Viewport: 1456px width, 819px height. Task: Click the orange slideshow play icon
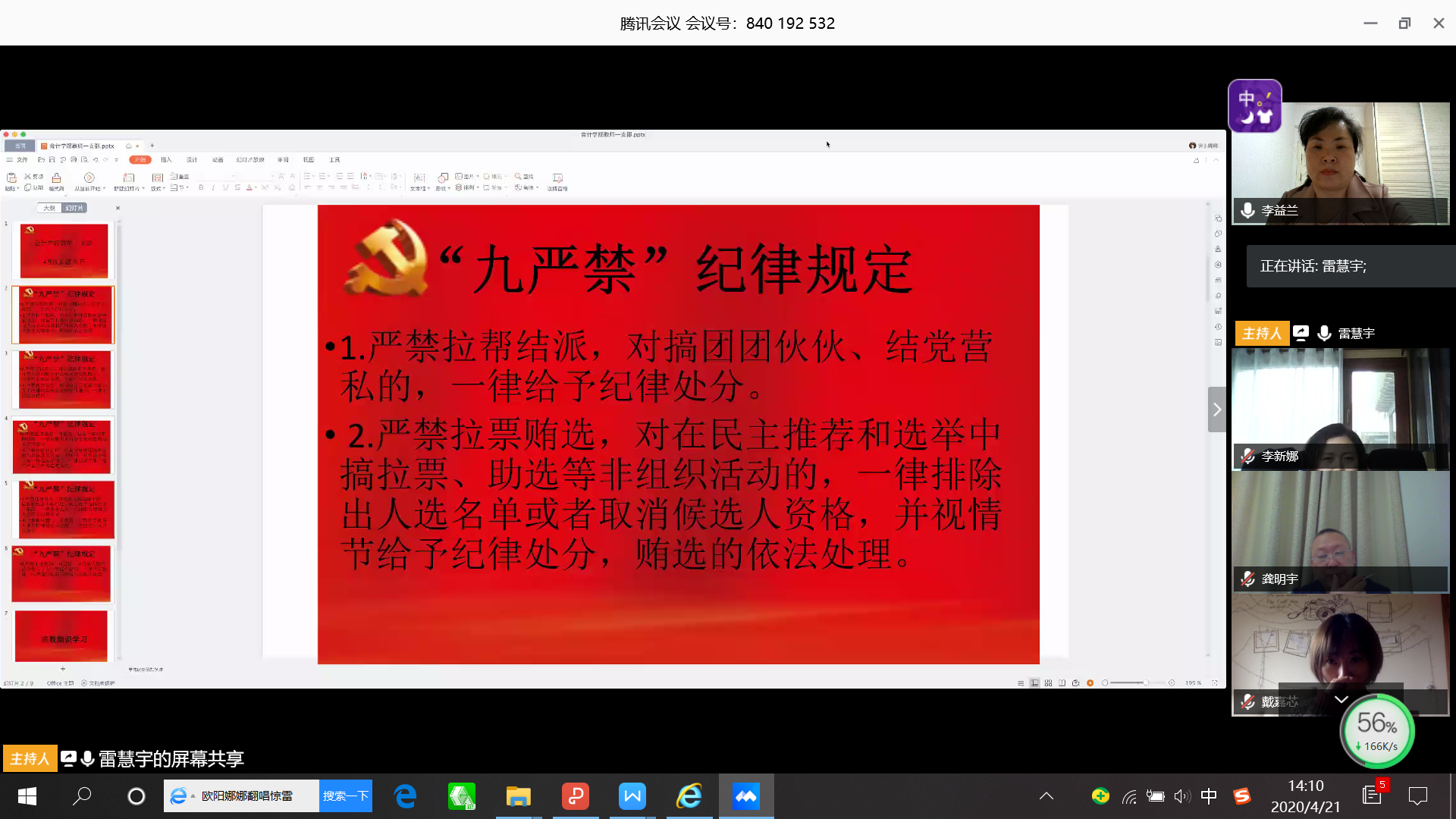[x=1090, y=682]
